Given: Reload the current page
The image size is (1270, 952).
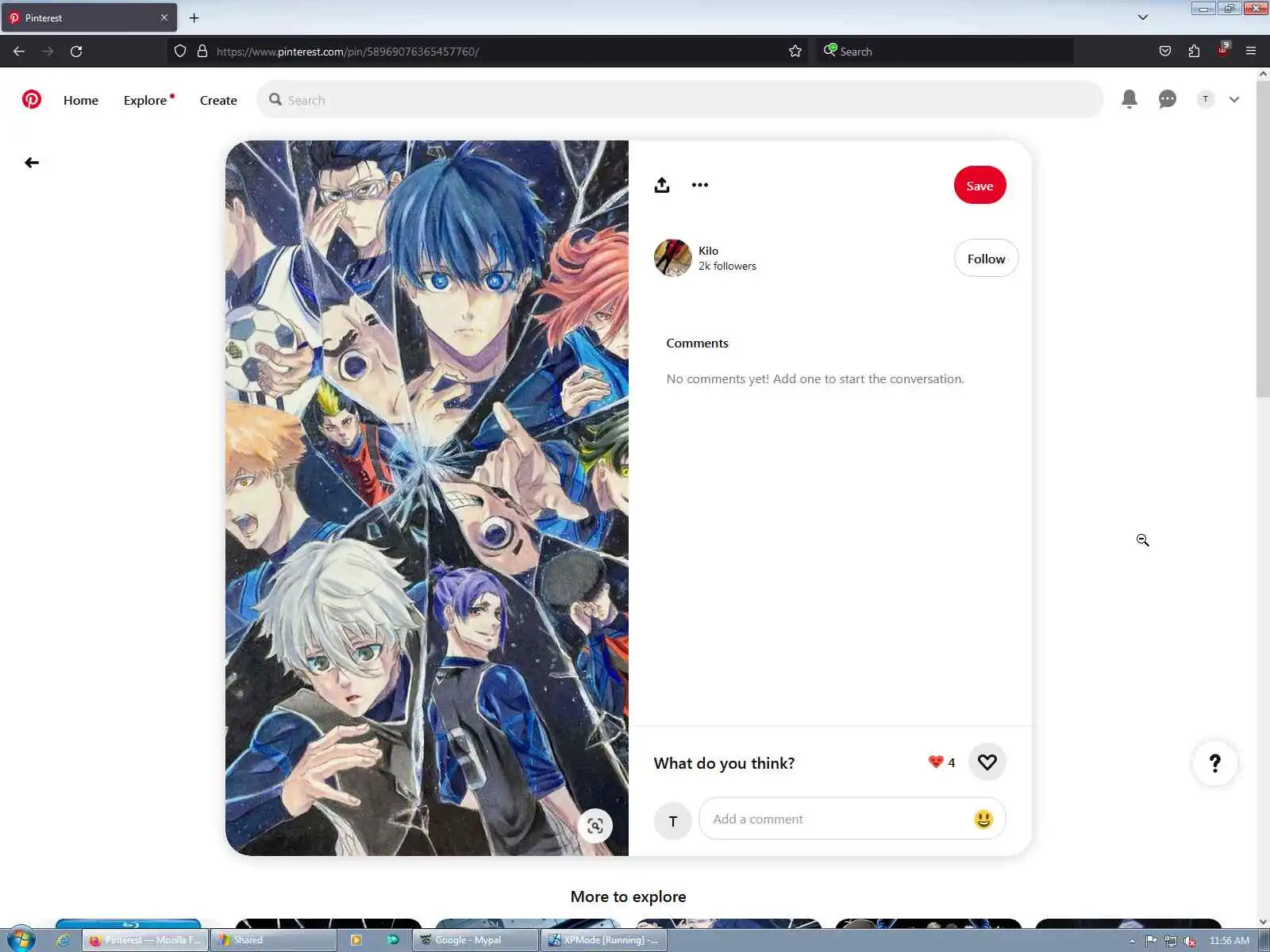Looking at the screenshot, I should pyautogui.click(x=76, y=52).
